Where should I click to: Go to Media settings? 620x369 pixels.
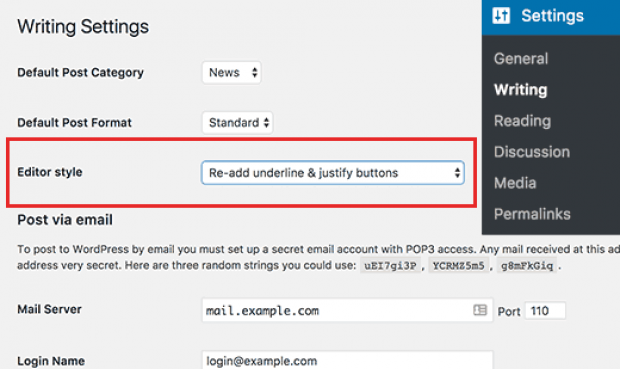pos(515,183)
